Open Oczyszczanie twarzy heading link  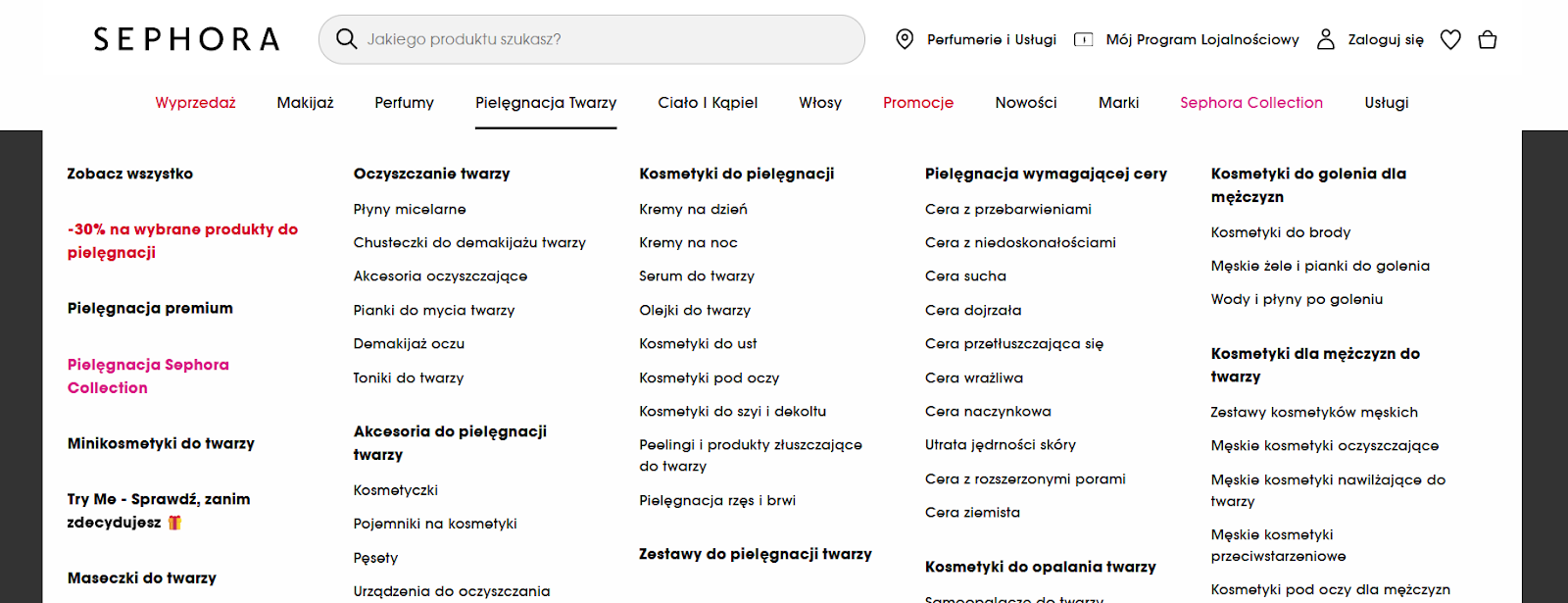tap(431, 174)
